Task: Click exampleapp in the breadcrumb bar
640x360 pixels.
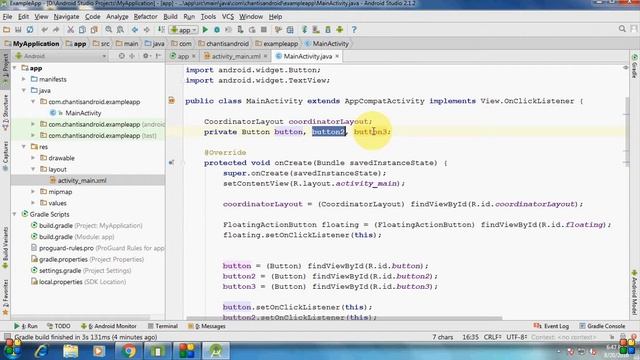Action: 280,43
